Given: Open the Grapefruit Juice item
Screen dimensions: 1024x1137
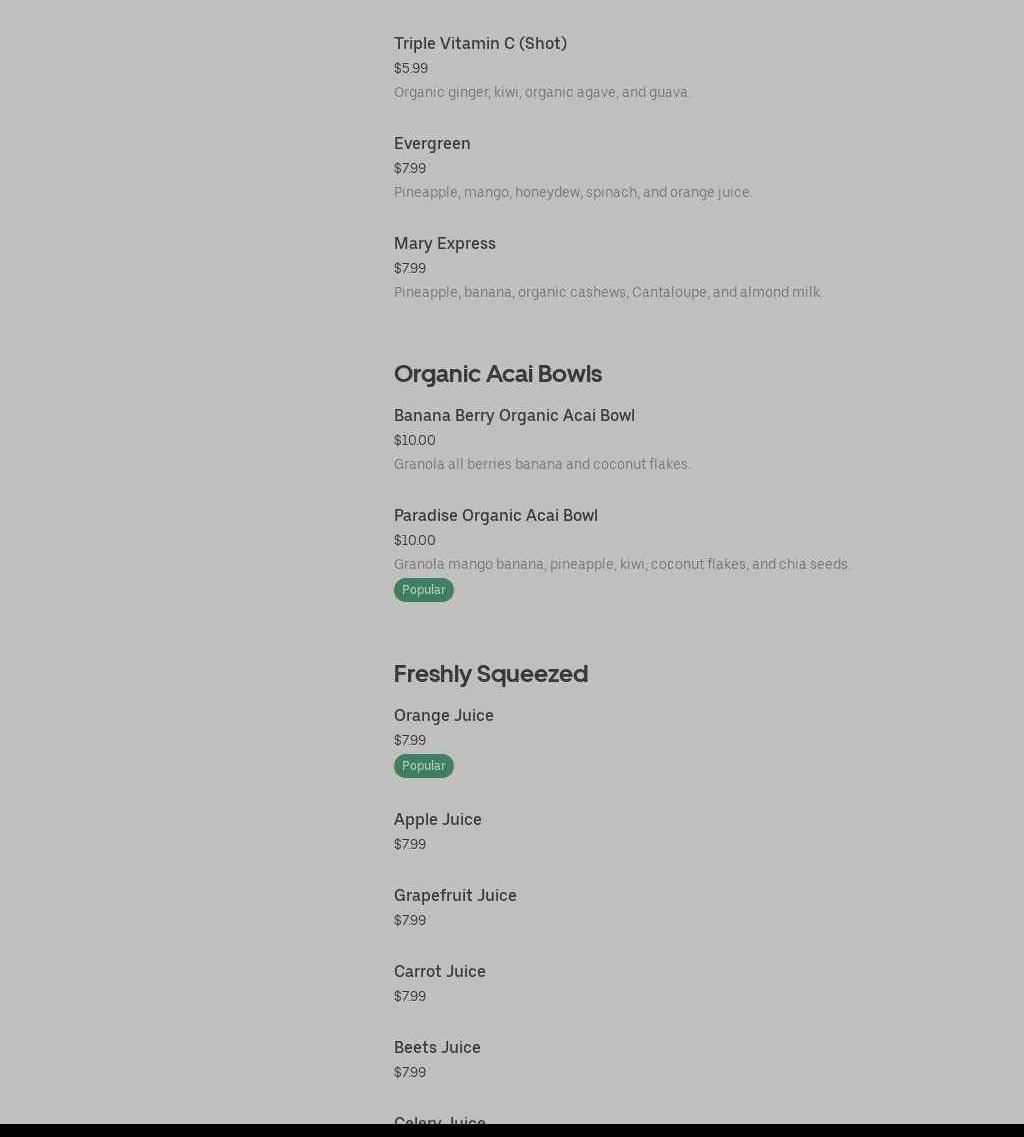Looking at the screenshot, I should click(455, 895).
